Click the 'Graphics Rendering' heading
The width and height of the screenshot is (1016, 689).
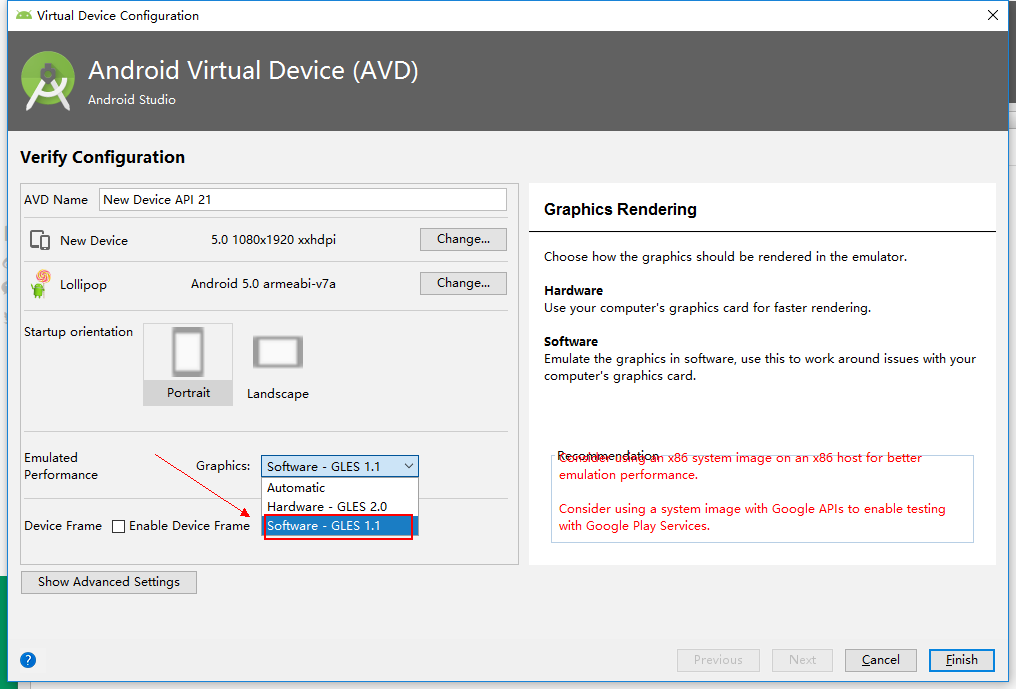point(620,209)
